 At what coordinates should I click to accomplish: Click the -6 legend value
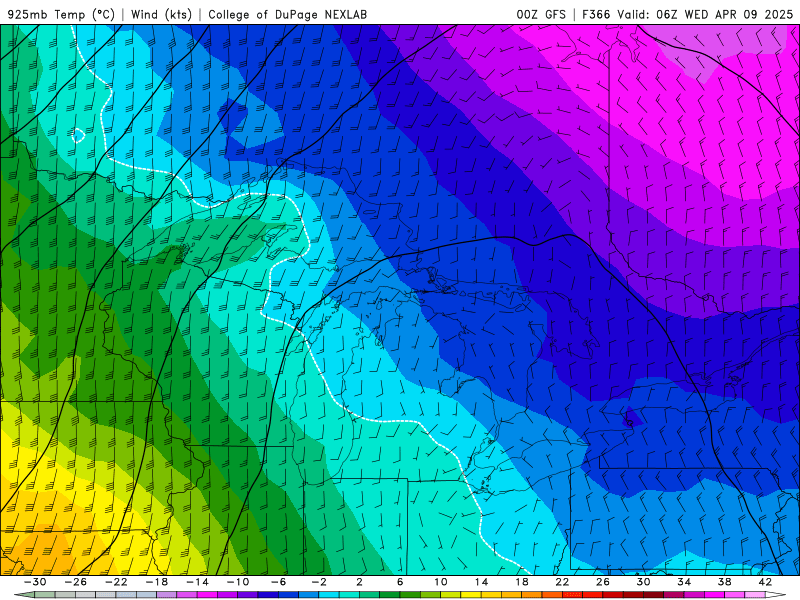coord(278,582)
